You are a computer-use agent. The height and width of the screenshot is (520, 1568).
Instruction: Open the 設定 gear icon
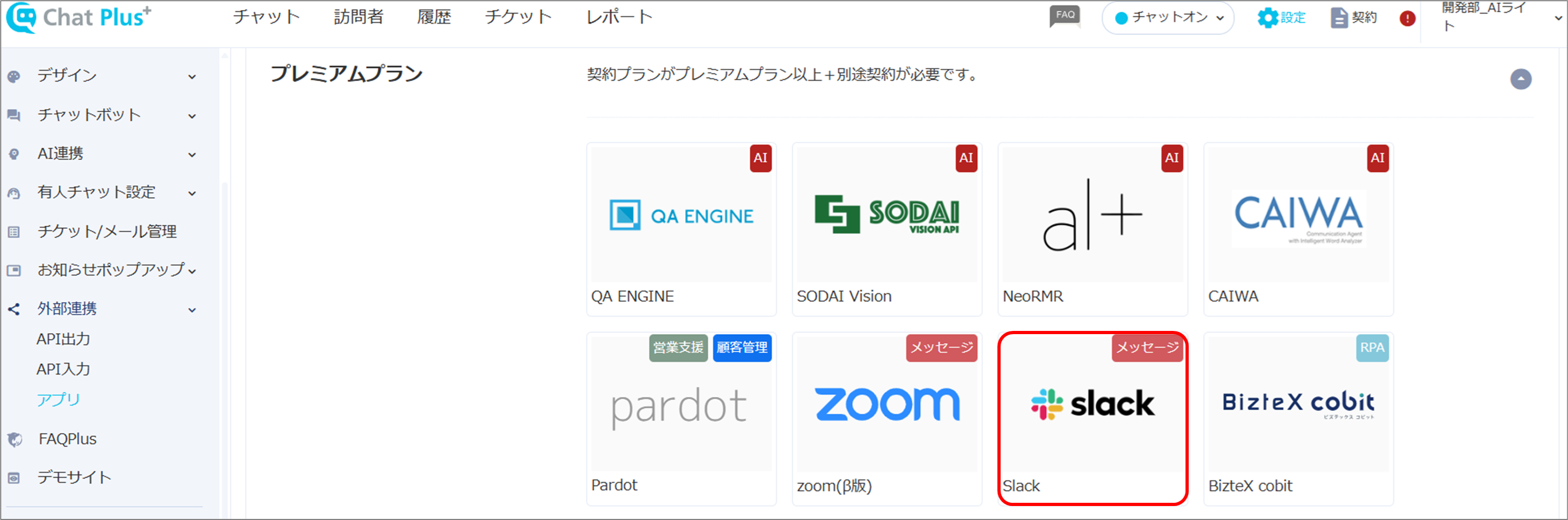(x=1268, y=18)
